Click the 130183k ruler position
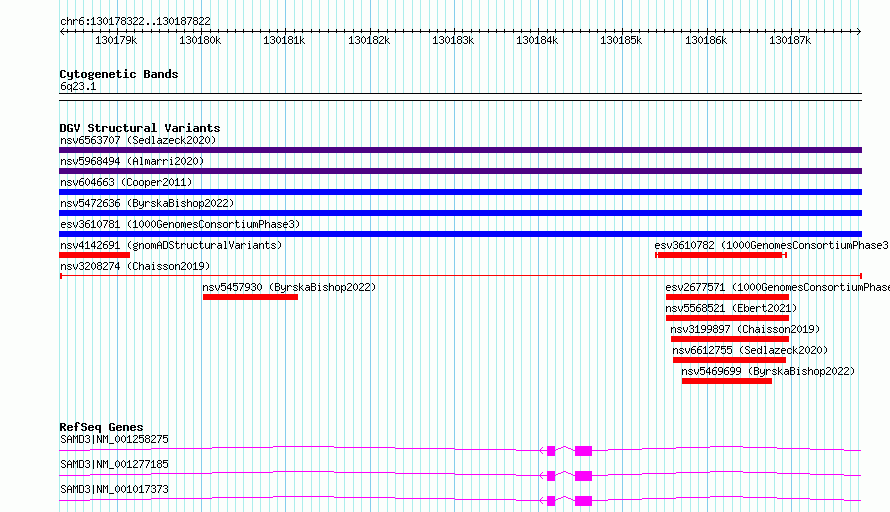Image resolution: width=890 pixels, height=512 pixels. 453,40
